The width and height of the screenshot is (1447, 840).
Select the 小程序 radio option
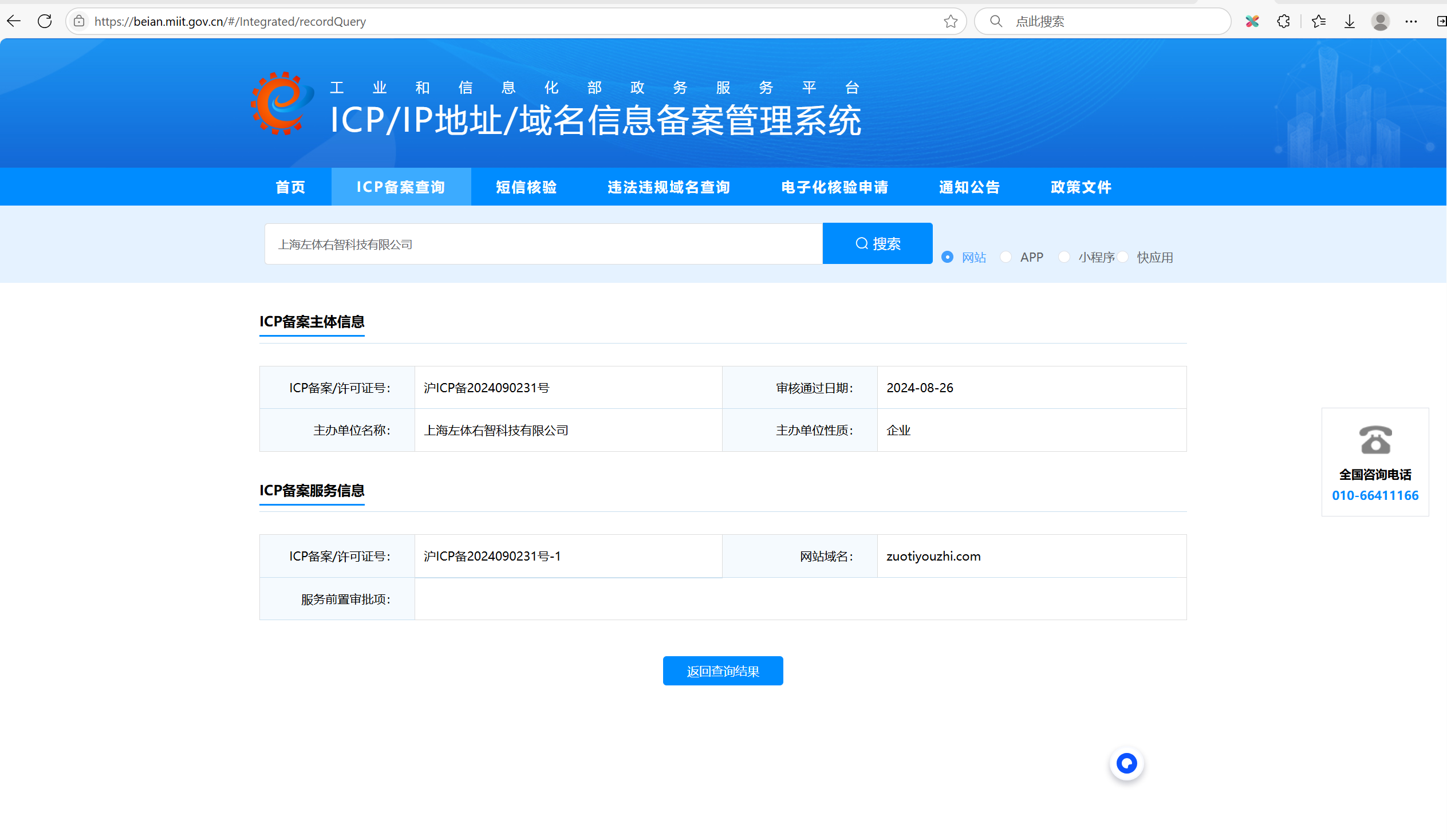point(1064,257)
